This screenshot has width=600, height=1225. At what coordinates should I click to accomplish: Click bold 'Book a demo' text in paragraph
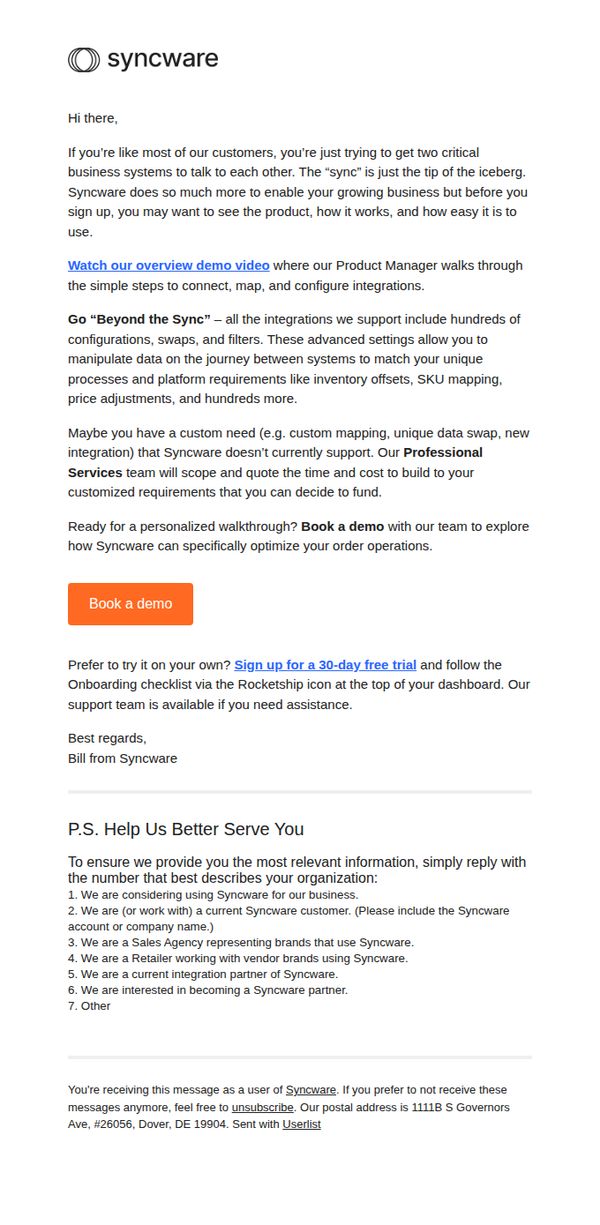pos(342,526)
